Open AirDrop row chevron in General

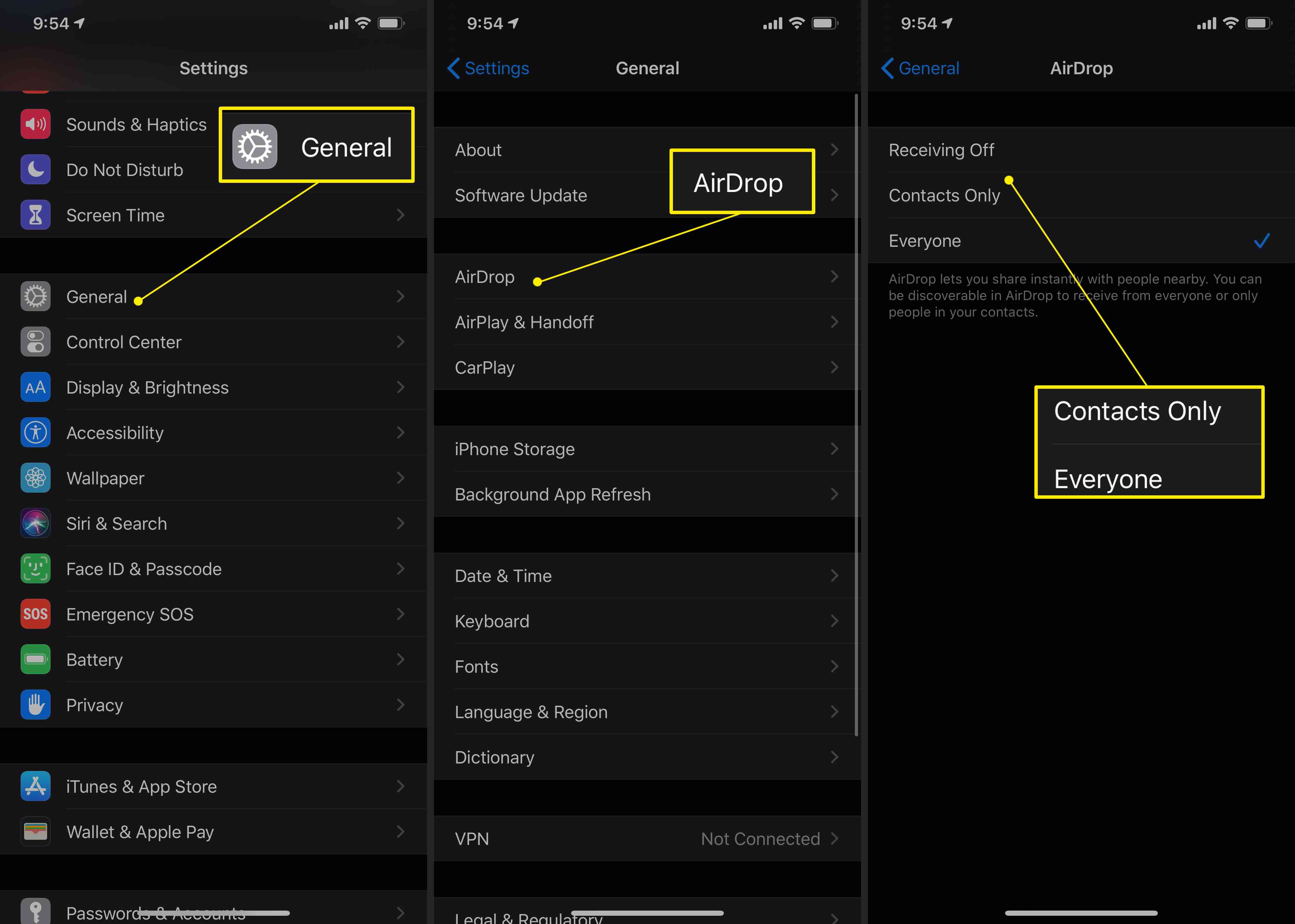point(835,276)
